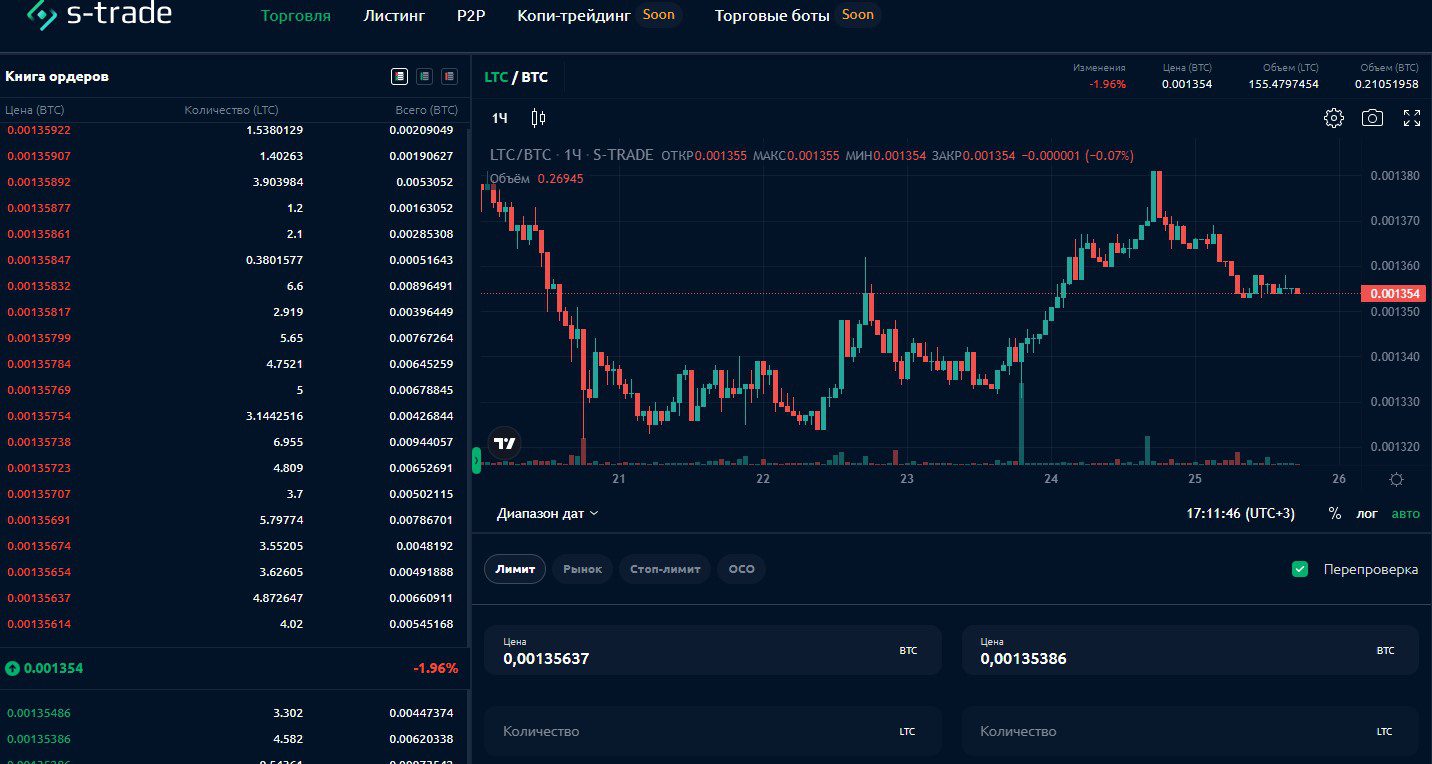Show both bids and asks order book view
This screenshot has width=1432, height=764.
pyautogui.click(x=400, y=76)
